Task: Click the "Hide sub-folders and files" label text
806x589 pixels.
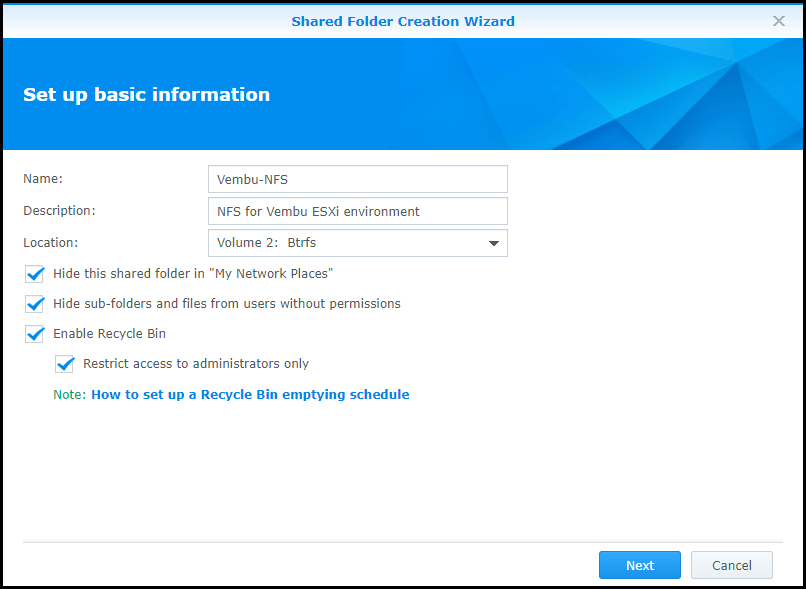Action: pyautogui.click(x=227, y=304)
